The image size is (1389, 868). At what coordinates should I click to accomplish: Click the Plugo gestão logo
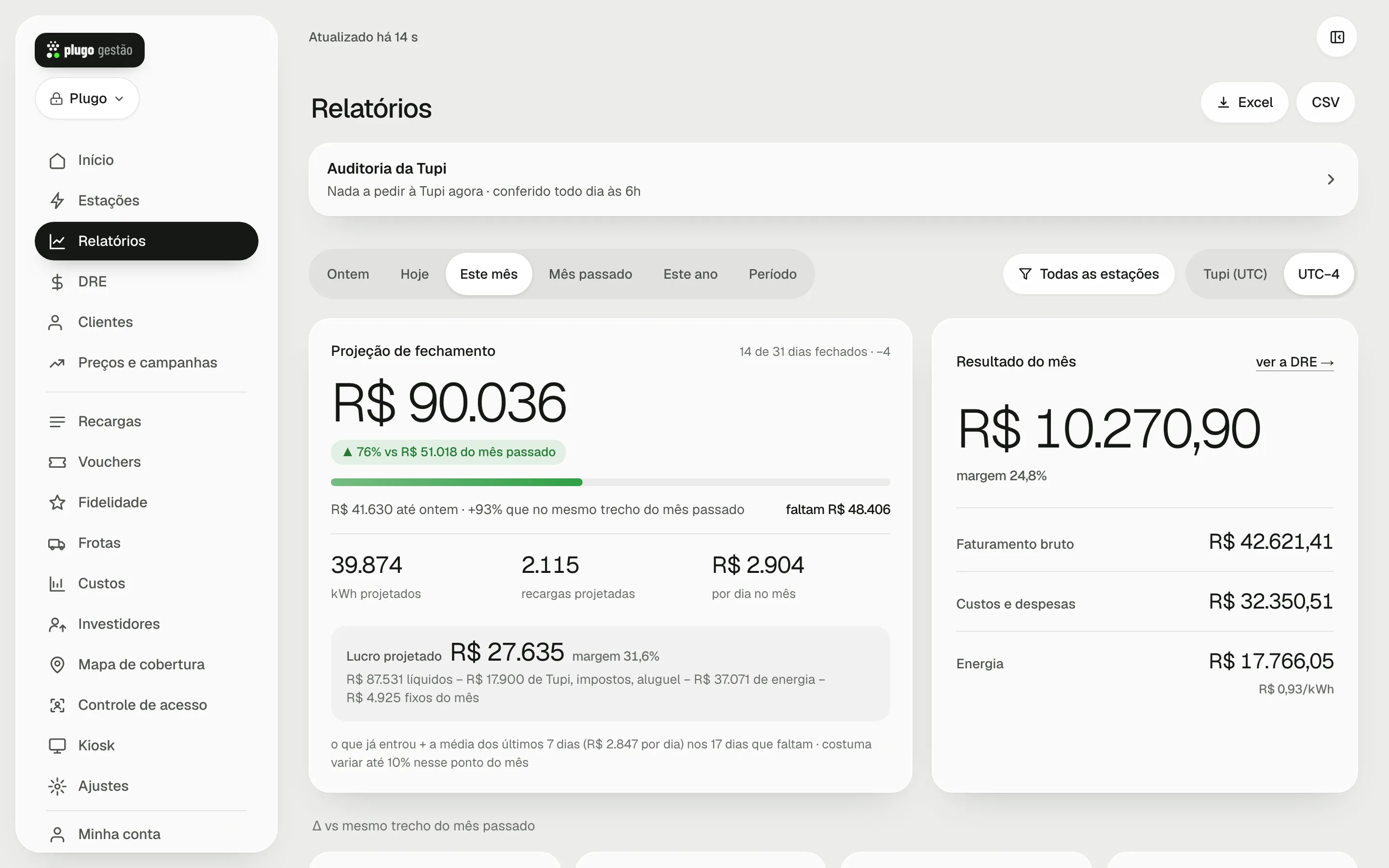[x=90, y=50]
